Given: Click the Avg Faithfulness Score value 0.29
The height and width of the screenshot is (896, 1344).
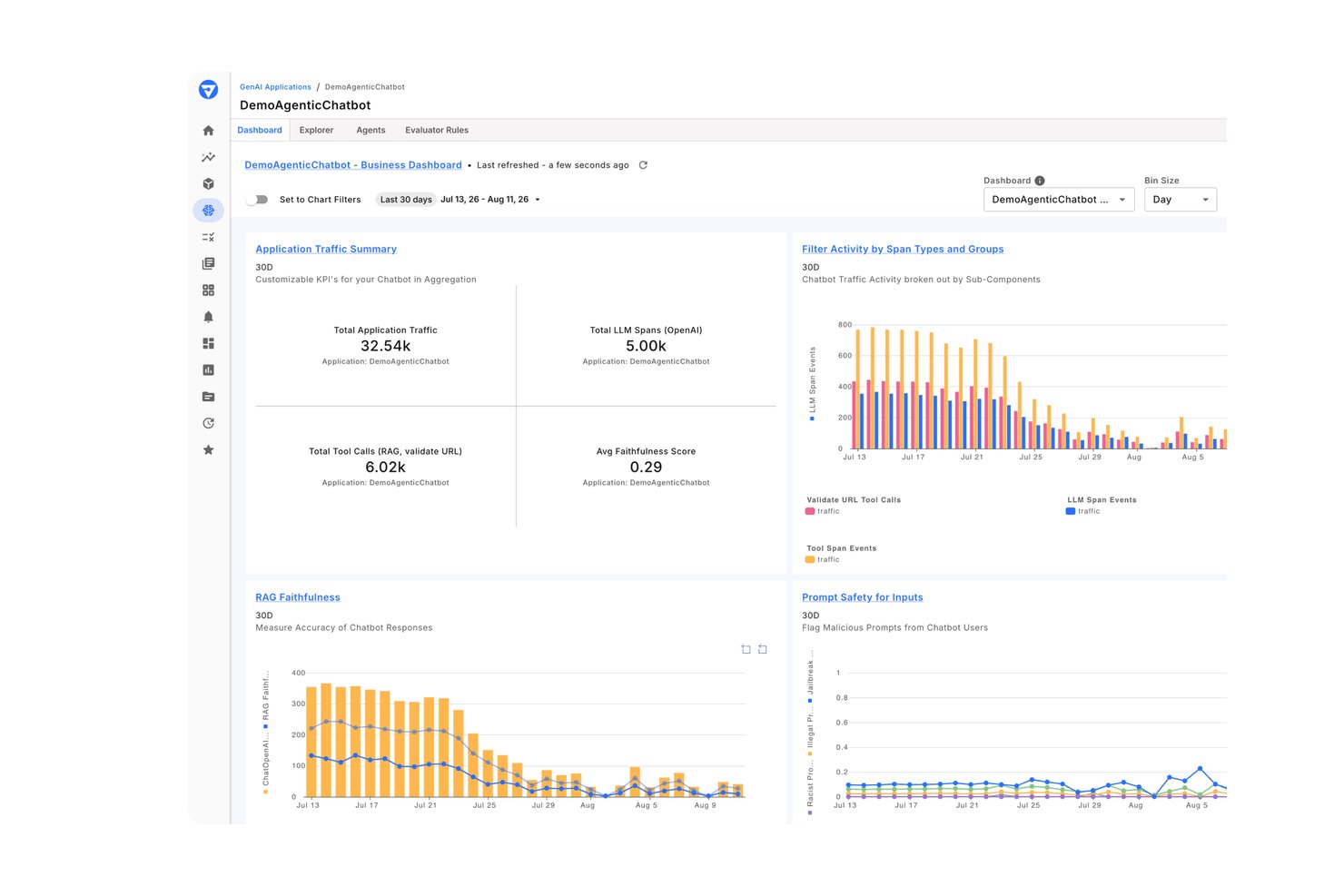Looking at the screenshot, I should point(646,468).
